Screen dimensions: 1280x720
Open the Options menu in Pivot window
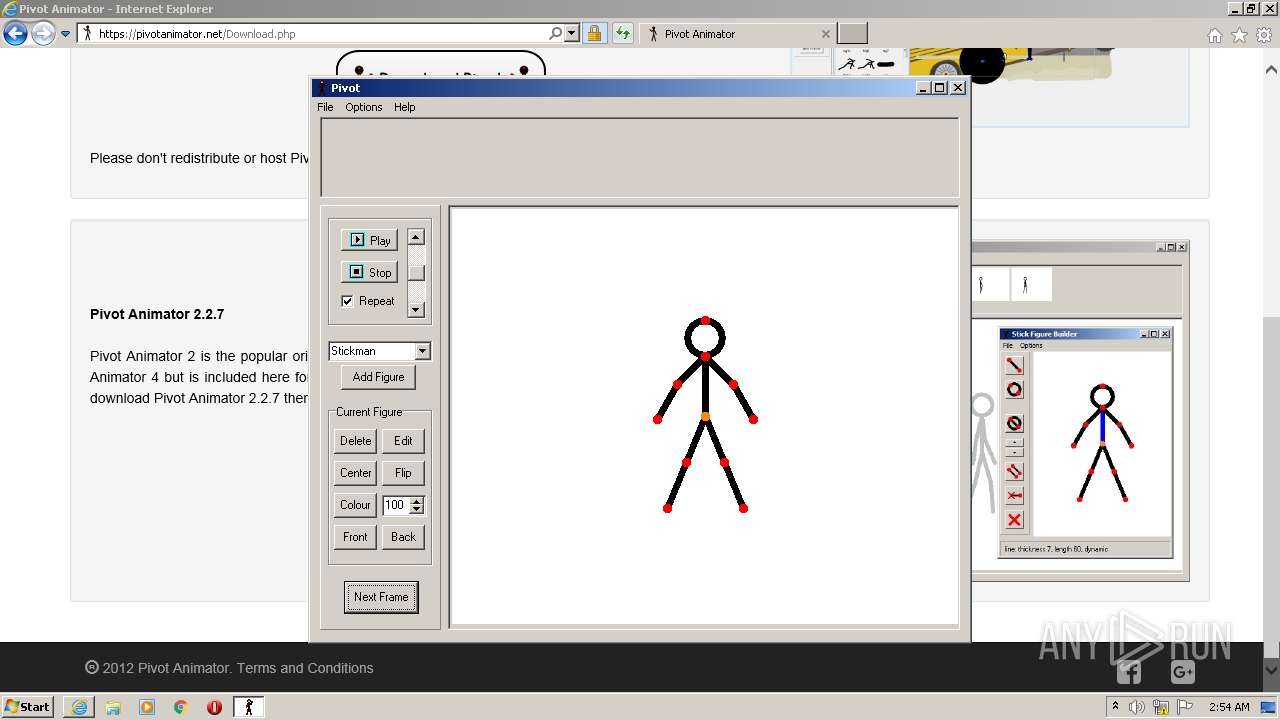(364, 107)
